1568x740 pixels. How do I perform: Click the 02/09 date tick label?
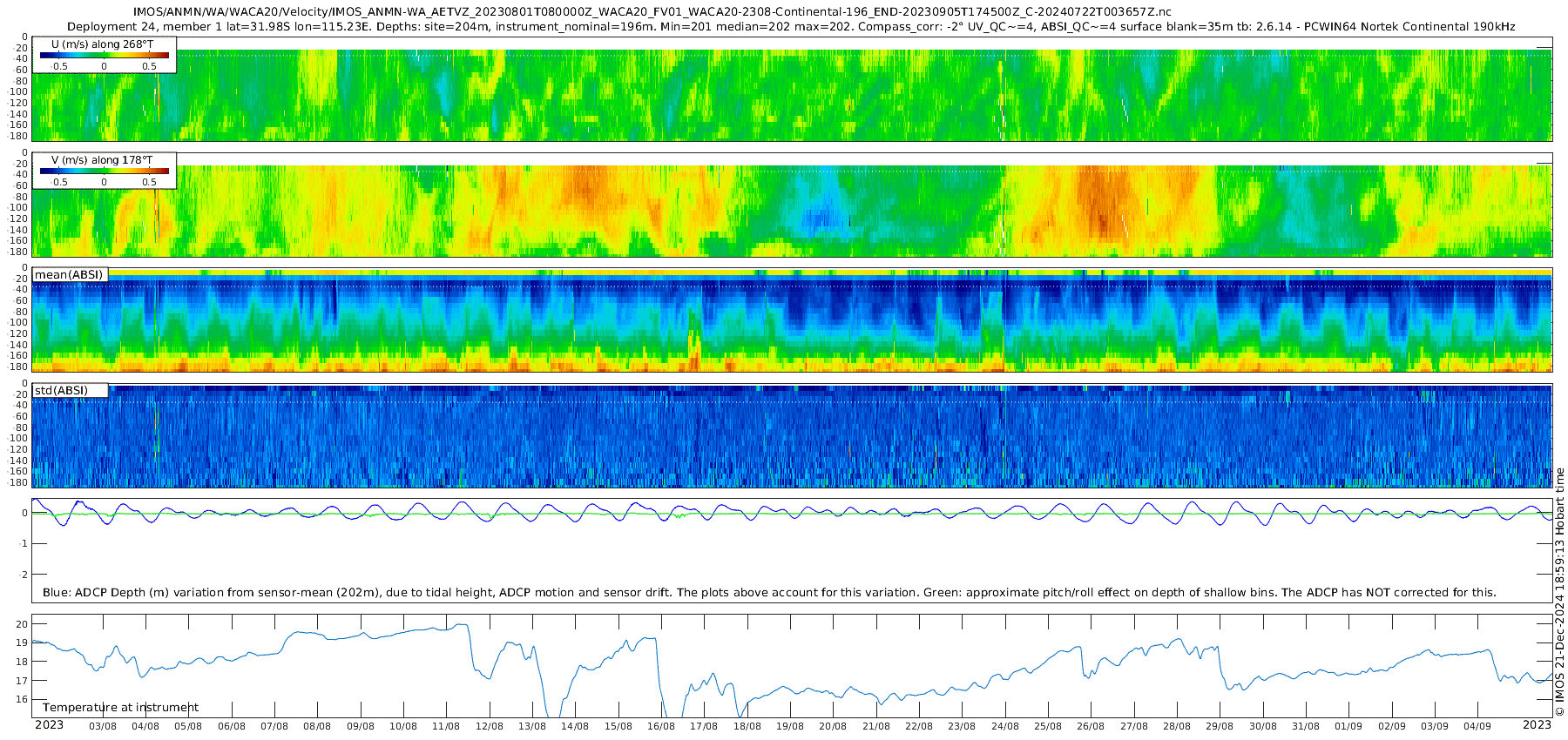[x=1392, y=727]
